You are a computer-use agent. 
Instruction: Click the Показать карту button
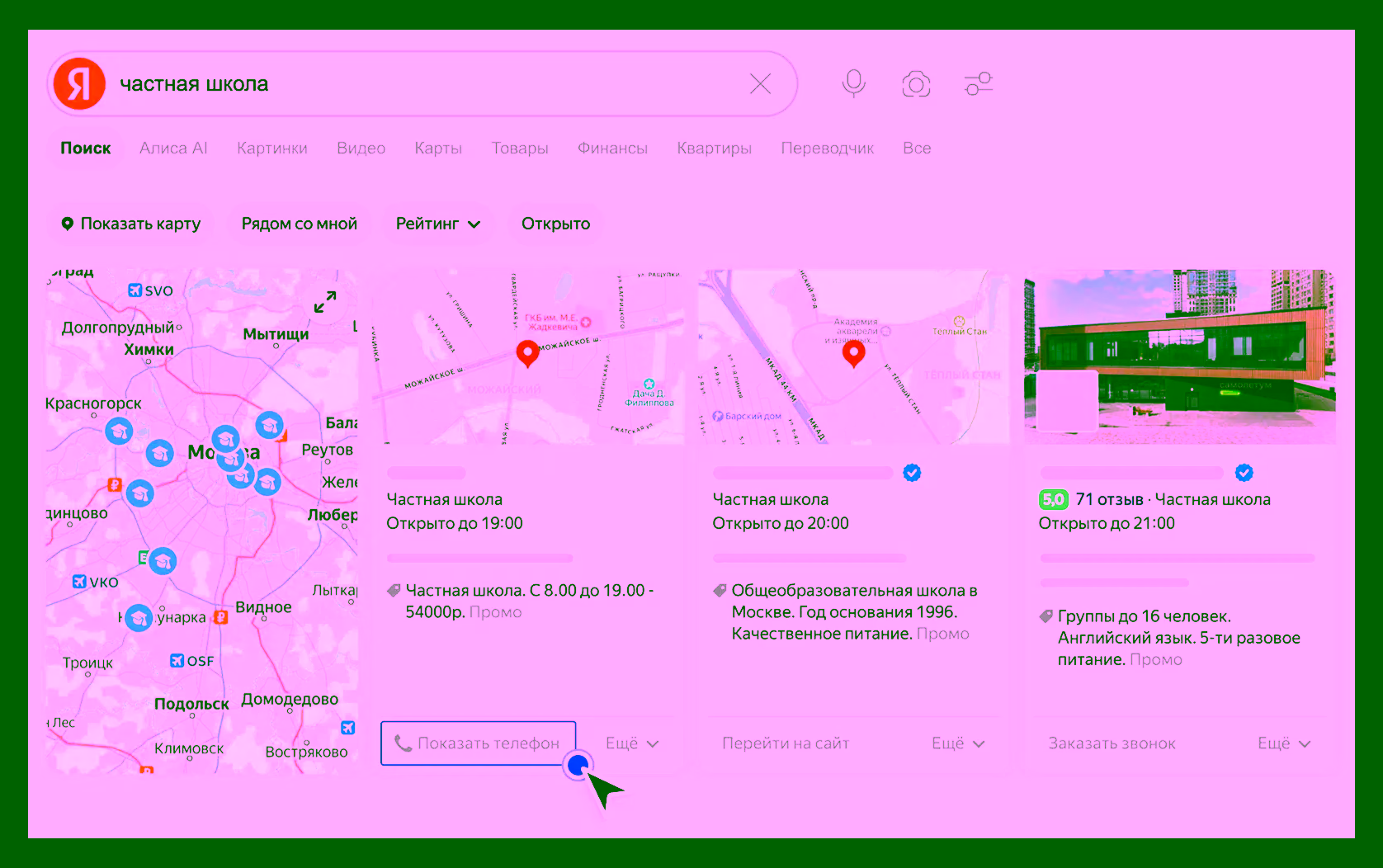tap(131, 224)
